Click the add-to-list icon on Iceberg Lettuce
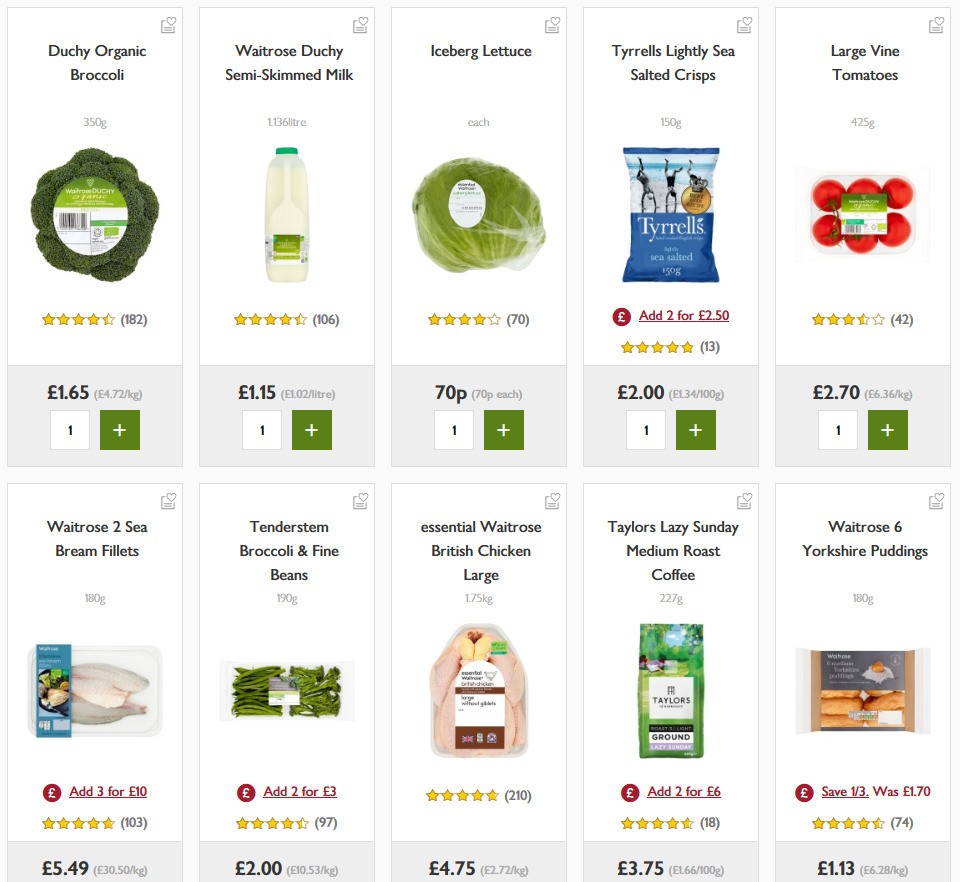This screenshot has width=960, height=882. pos(552,24)
